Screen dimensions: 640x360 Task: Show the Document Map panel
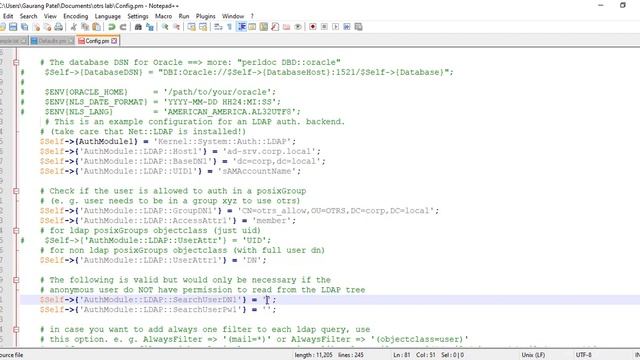(x=264, y=27)
